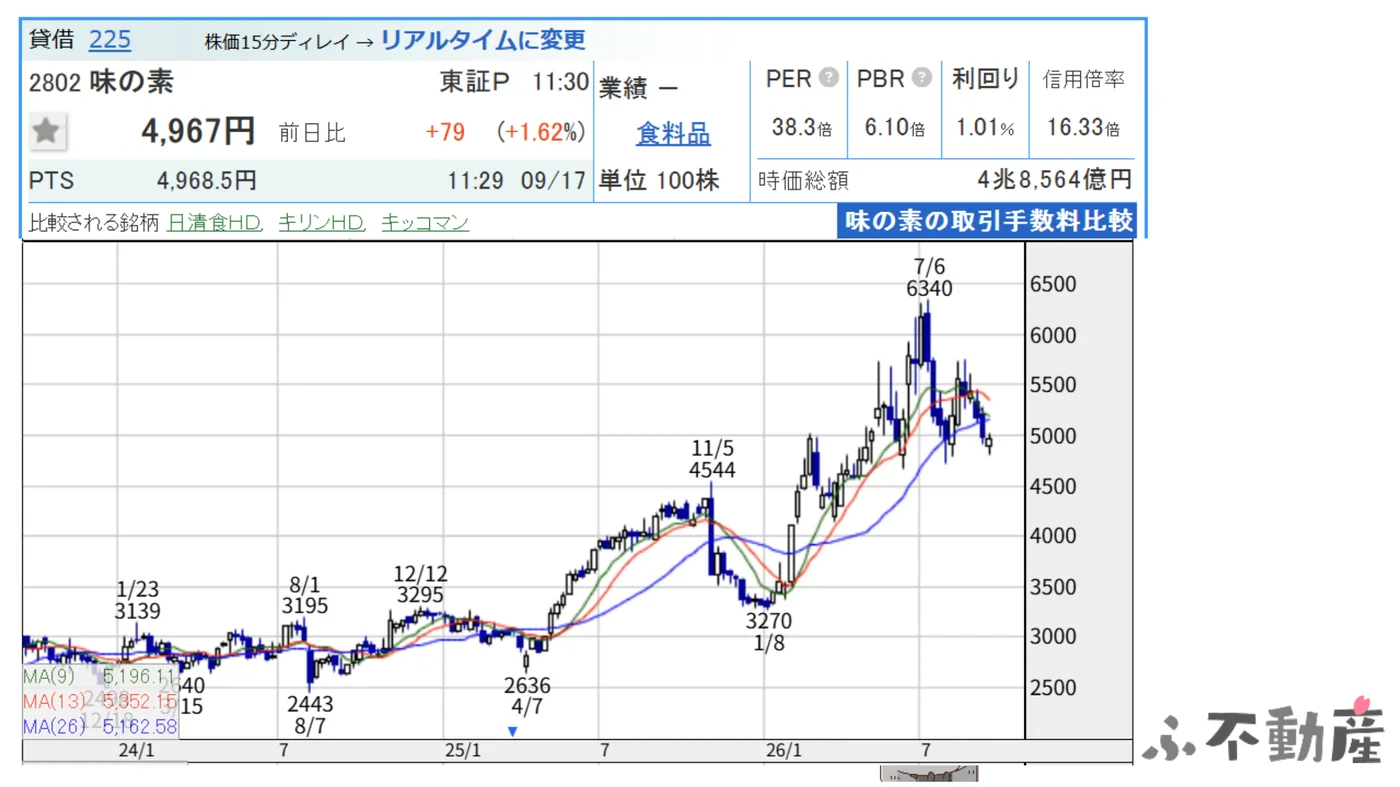
Task: Open the PBR help question mark
Action: (922, 77)
